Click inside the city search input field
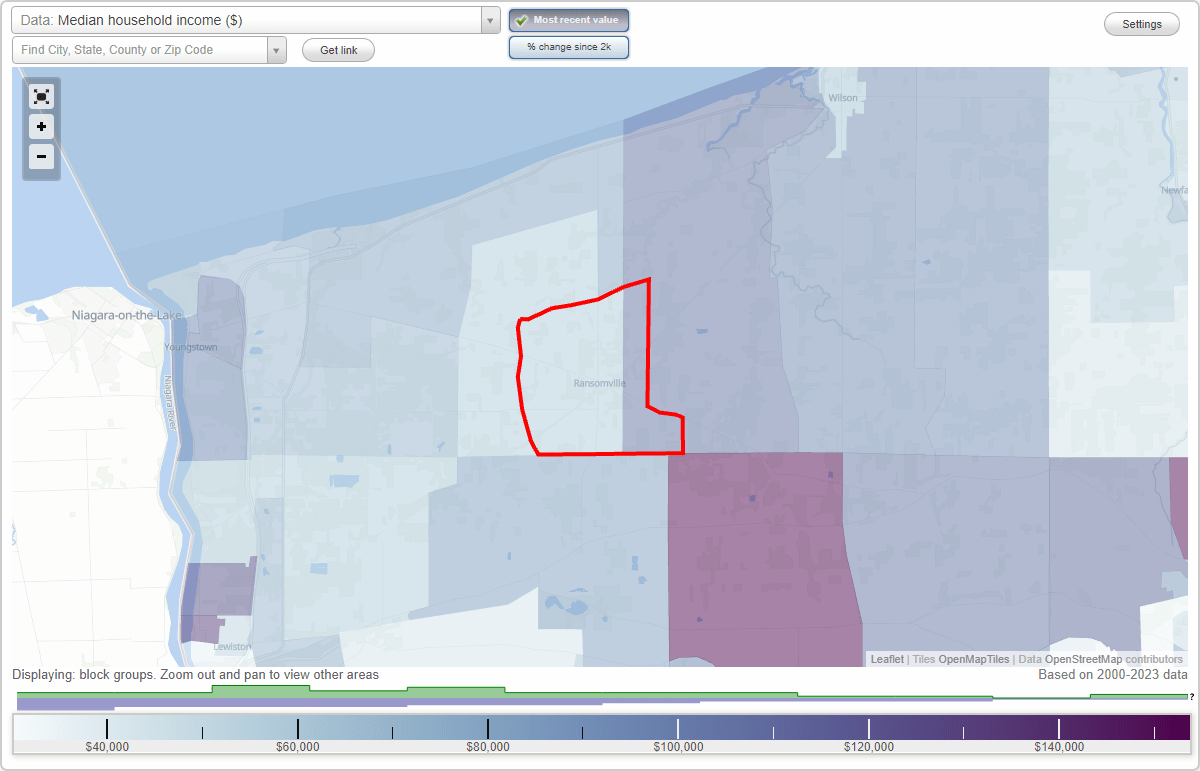Viewport: 1200px width, 771px height. 140,49
